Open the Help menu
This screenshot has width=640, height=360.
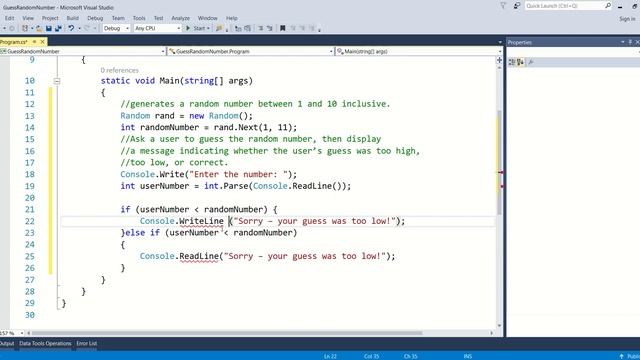pyautogui.click(x=231, y=18)
